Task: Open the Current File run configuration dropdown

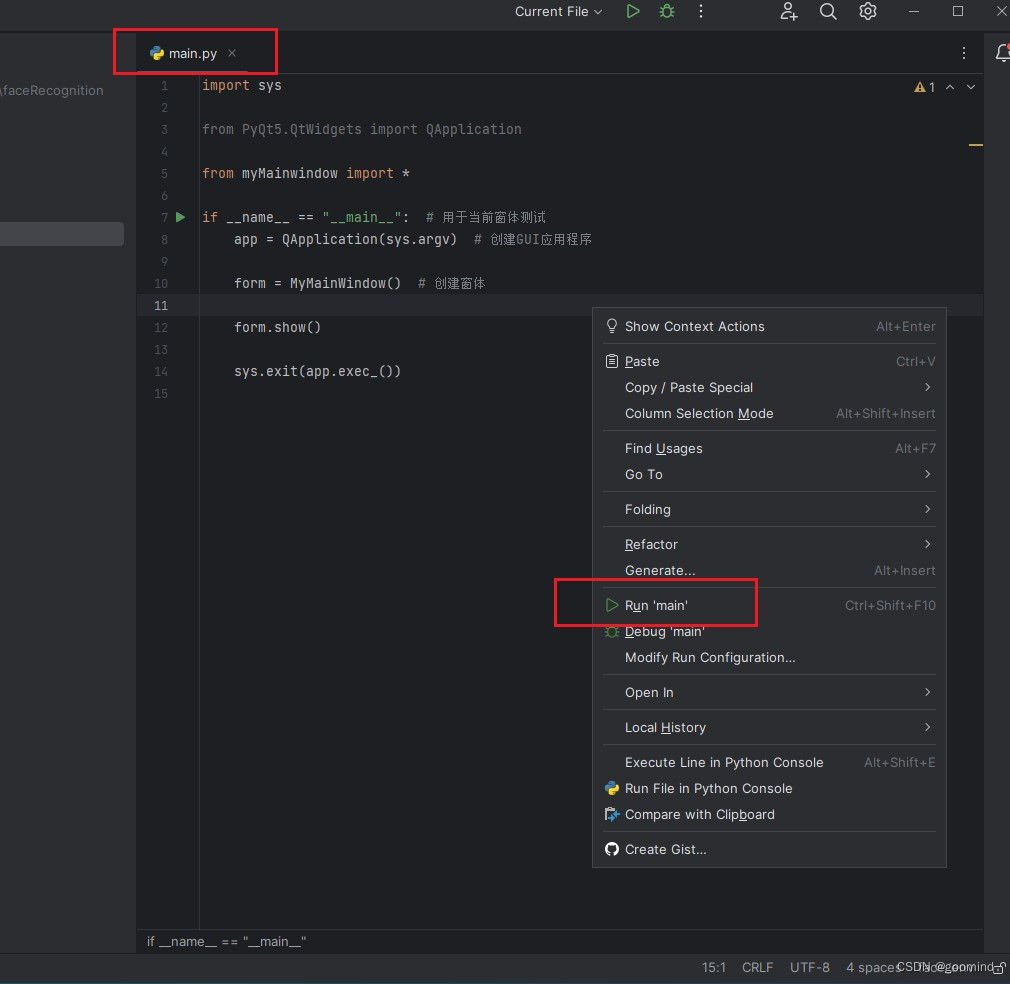Action: pyautogui.click(x=558, y=12)
